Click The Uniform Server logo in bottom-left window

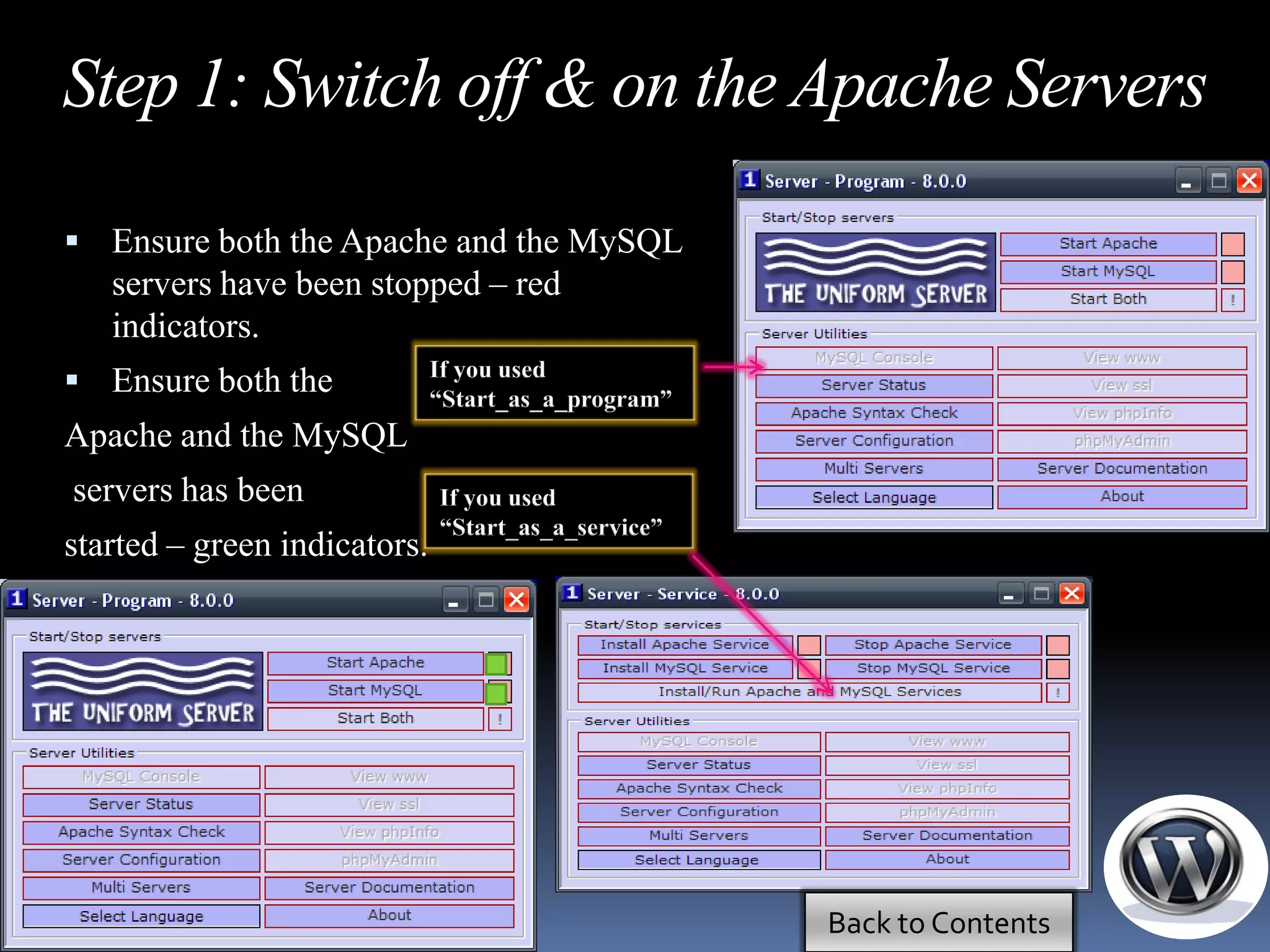click(x=143, y=691)
